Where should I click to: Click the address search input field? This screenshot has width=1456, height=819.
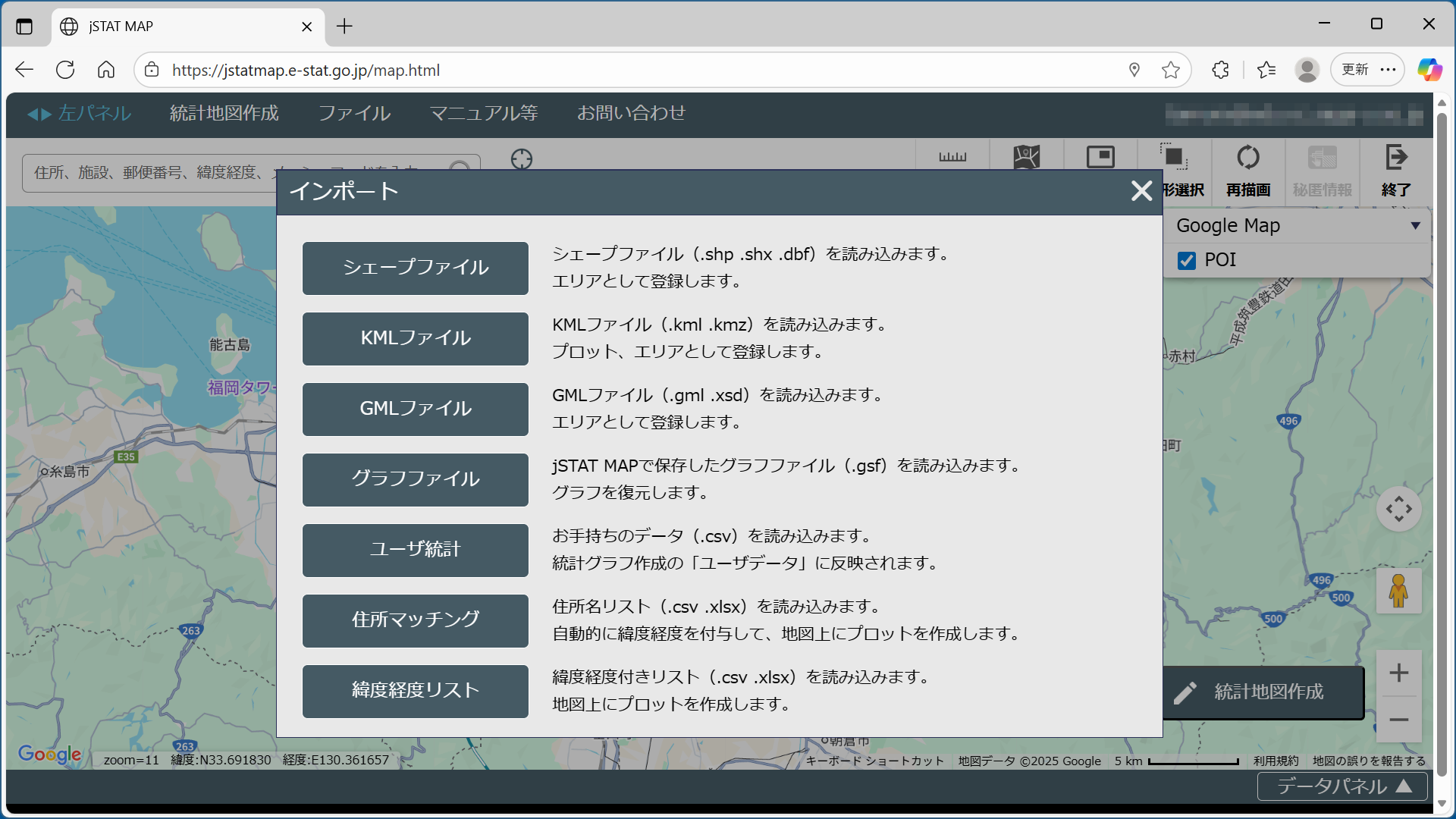pyautogui.click(x=152, y=173)
